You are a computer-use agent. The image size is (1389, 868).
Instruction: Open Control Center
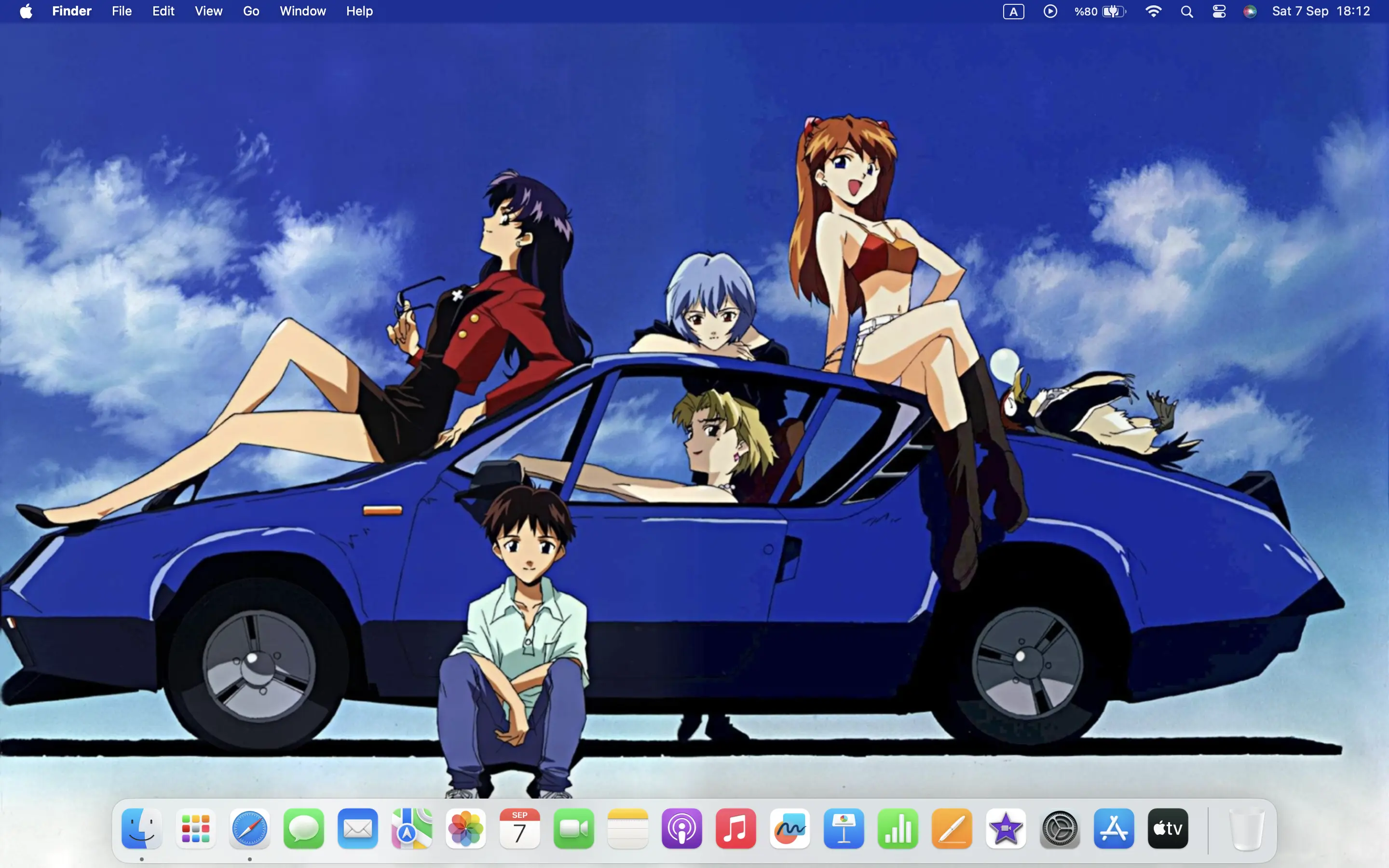coord(1219,12)
